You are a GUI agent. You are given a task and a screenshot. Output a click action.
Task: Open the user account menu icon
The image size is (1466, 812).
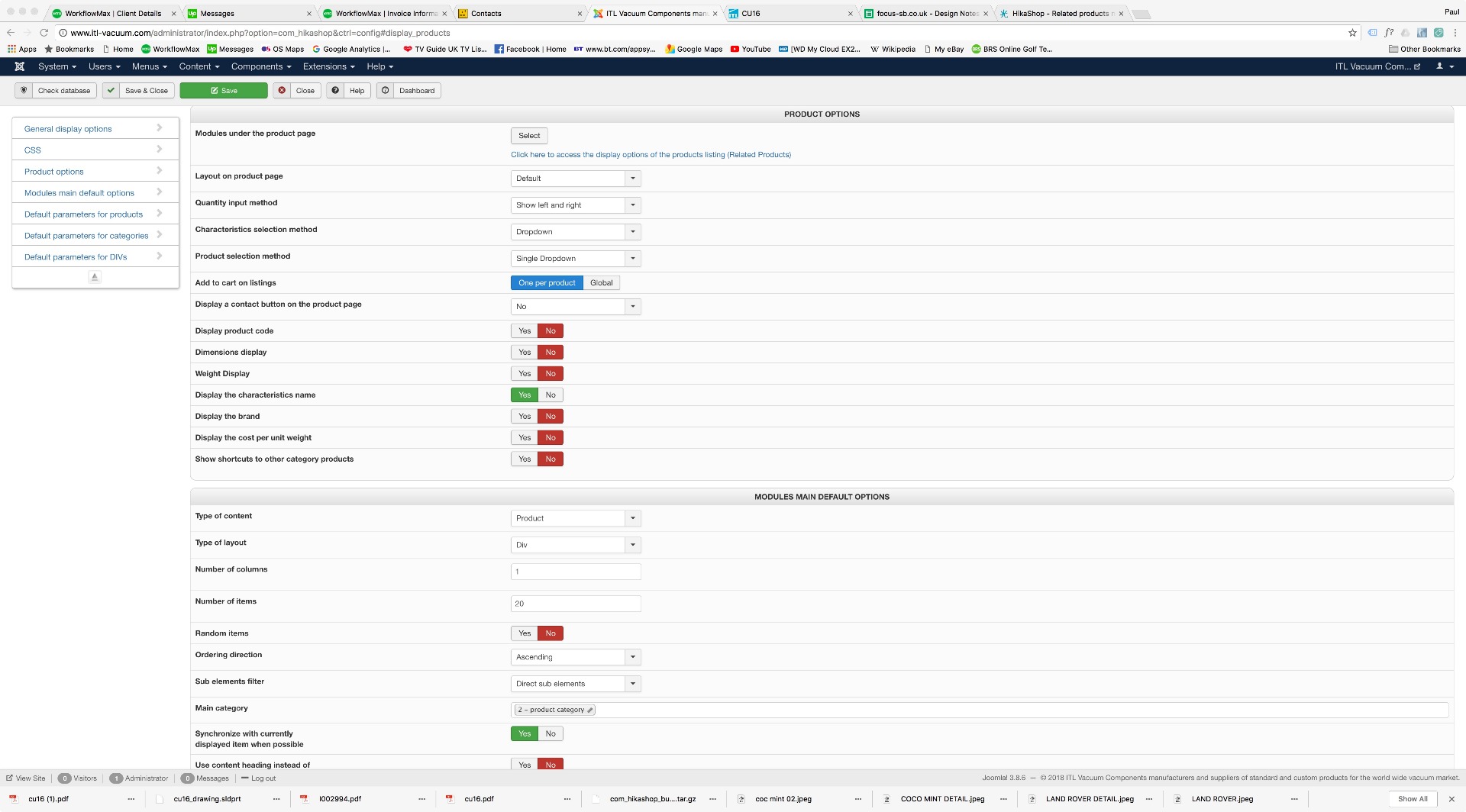click(x=1445, y=66)
